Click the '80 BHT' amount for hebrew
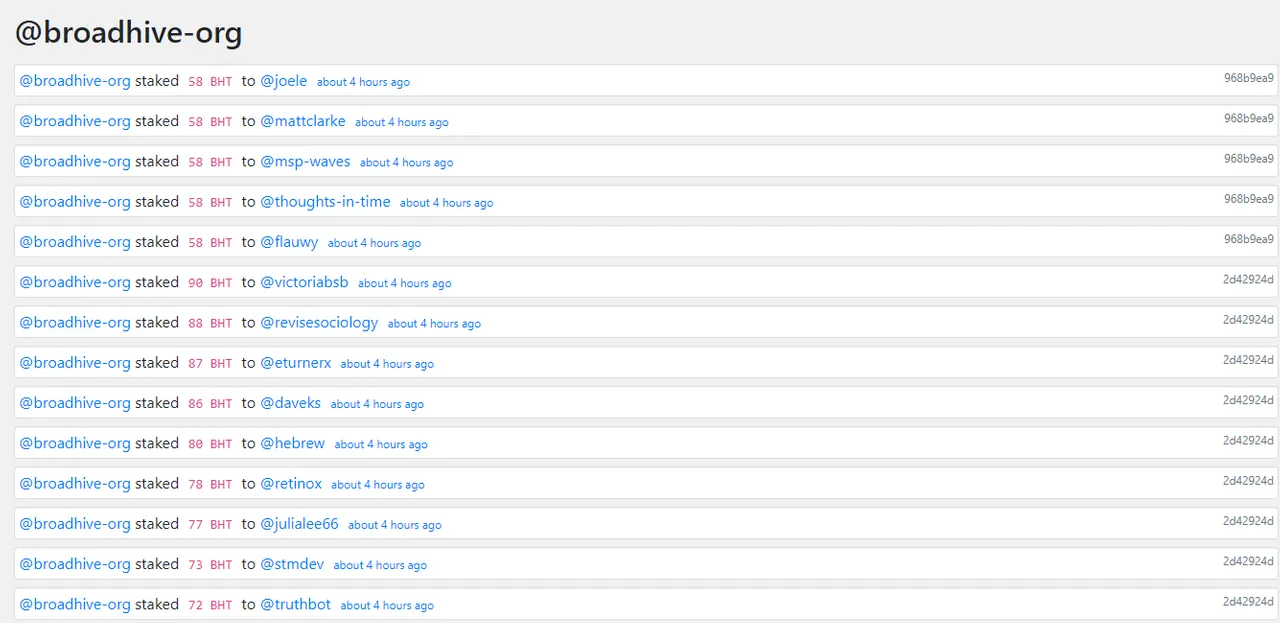 click(210, 444)
